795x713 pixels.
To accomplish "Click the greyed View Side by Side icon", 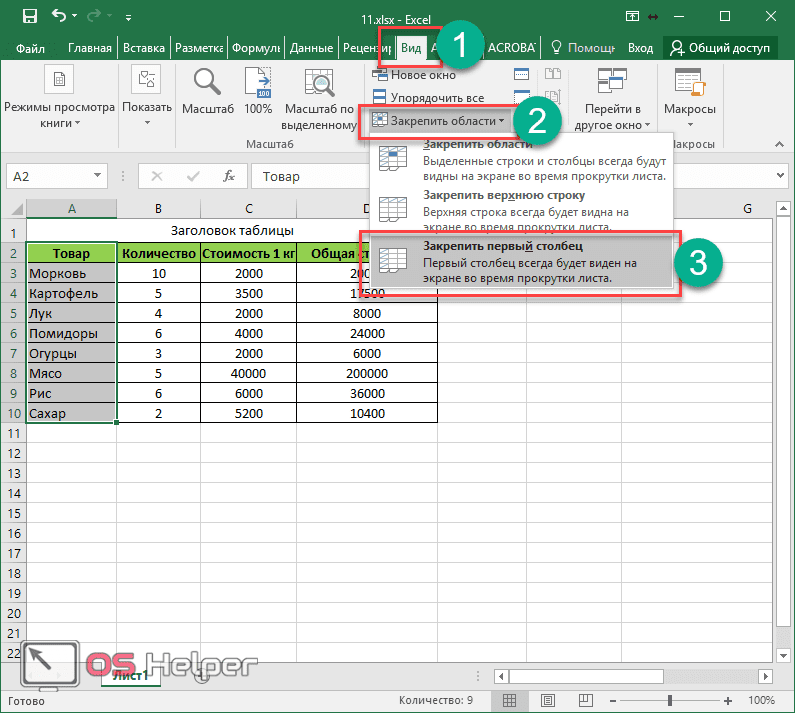I will [553, 75].
